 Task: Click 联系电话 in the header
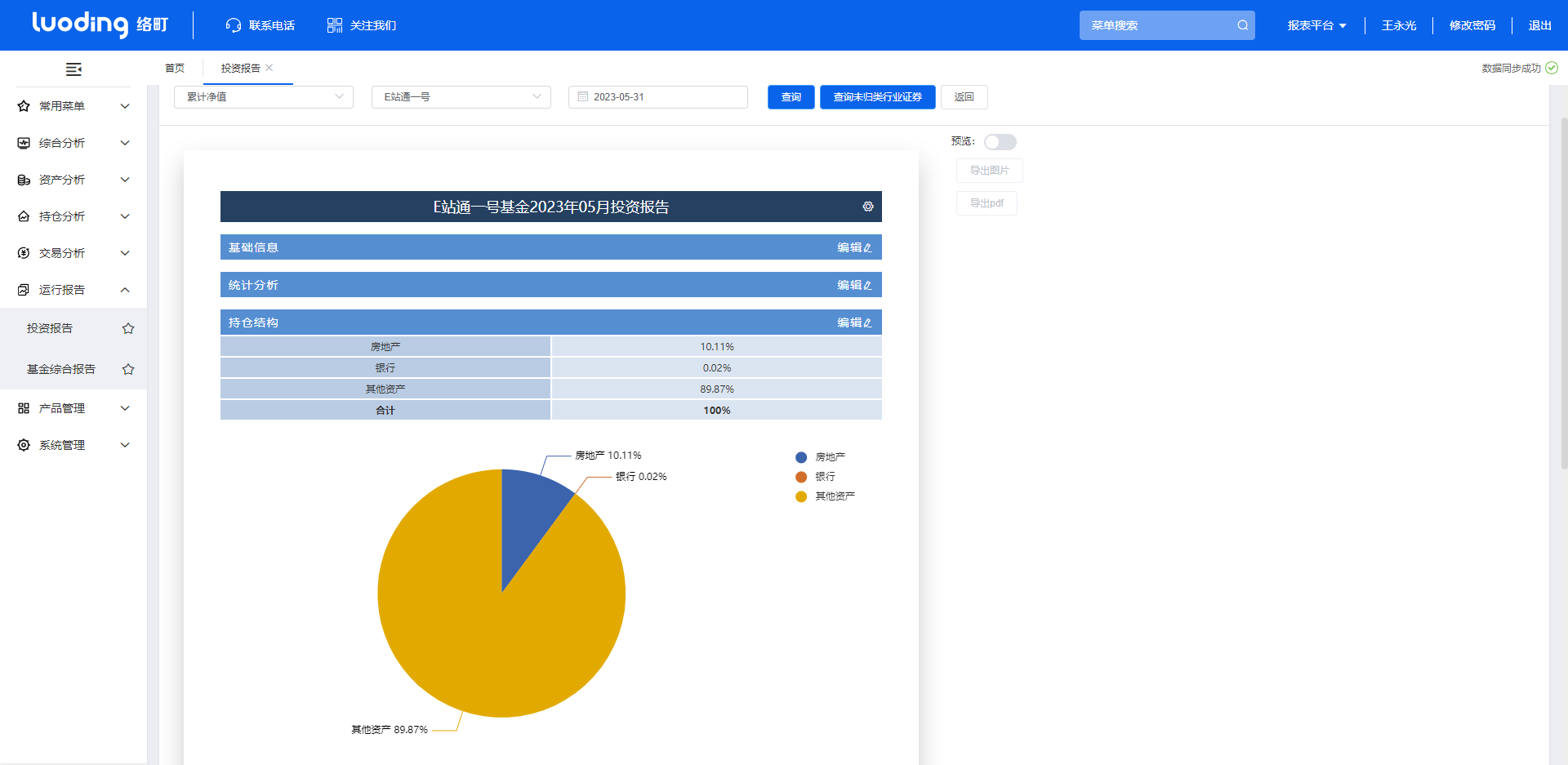click(272, 25)
